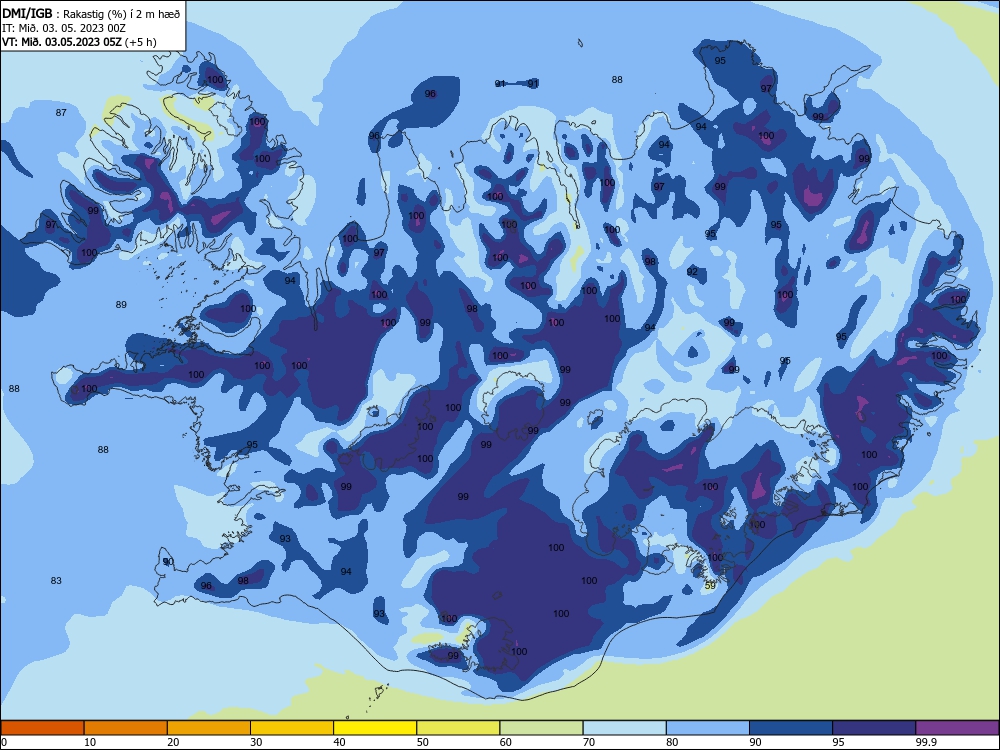Click the '92' humidity value on the map
The image size is (1000, 750).
[x=692, y=272]
